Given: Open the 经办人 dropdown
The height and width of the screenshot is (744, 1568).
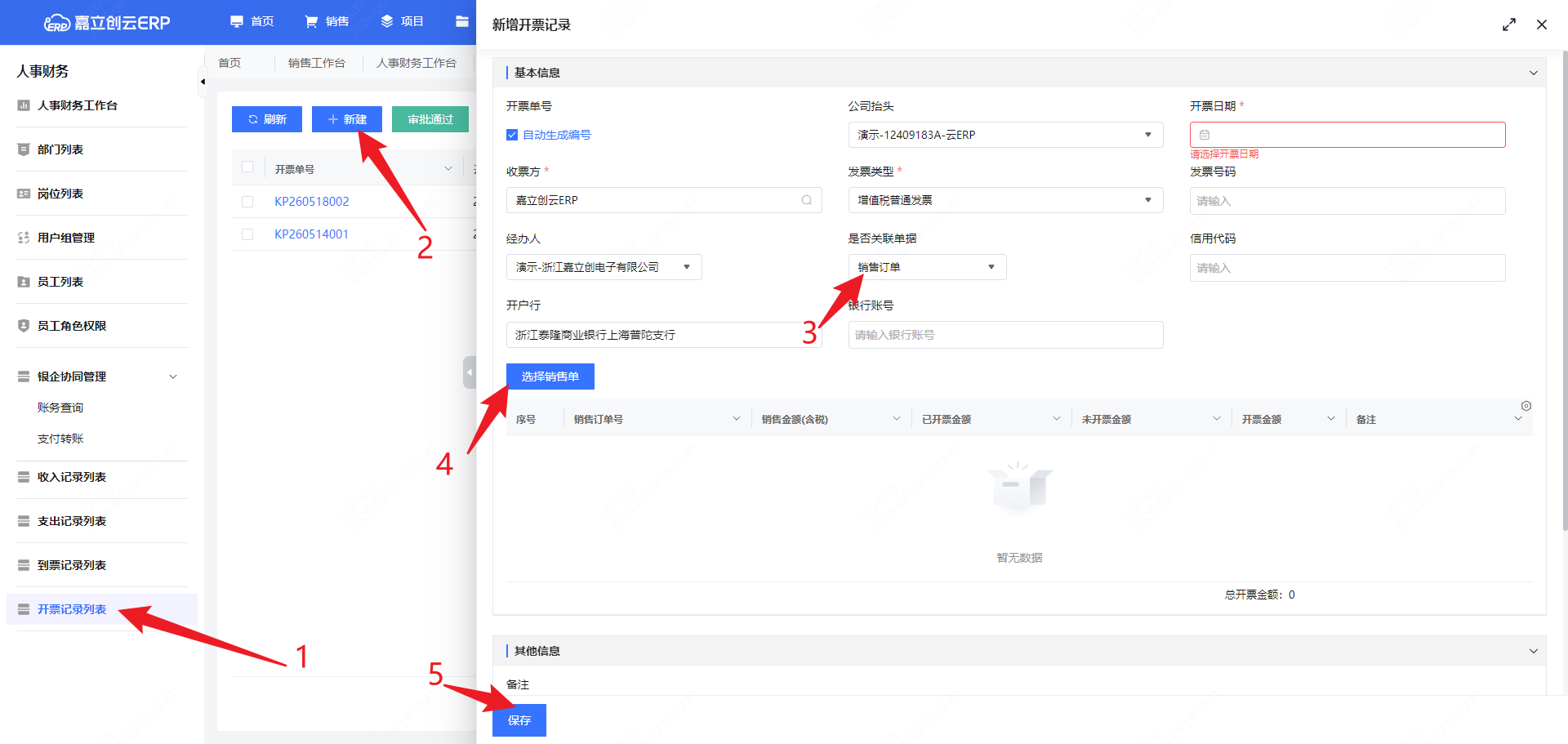Looking at the screenshot, I should (x=604, y=267).
